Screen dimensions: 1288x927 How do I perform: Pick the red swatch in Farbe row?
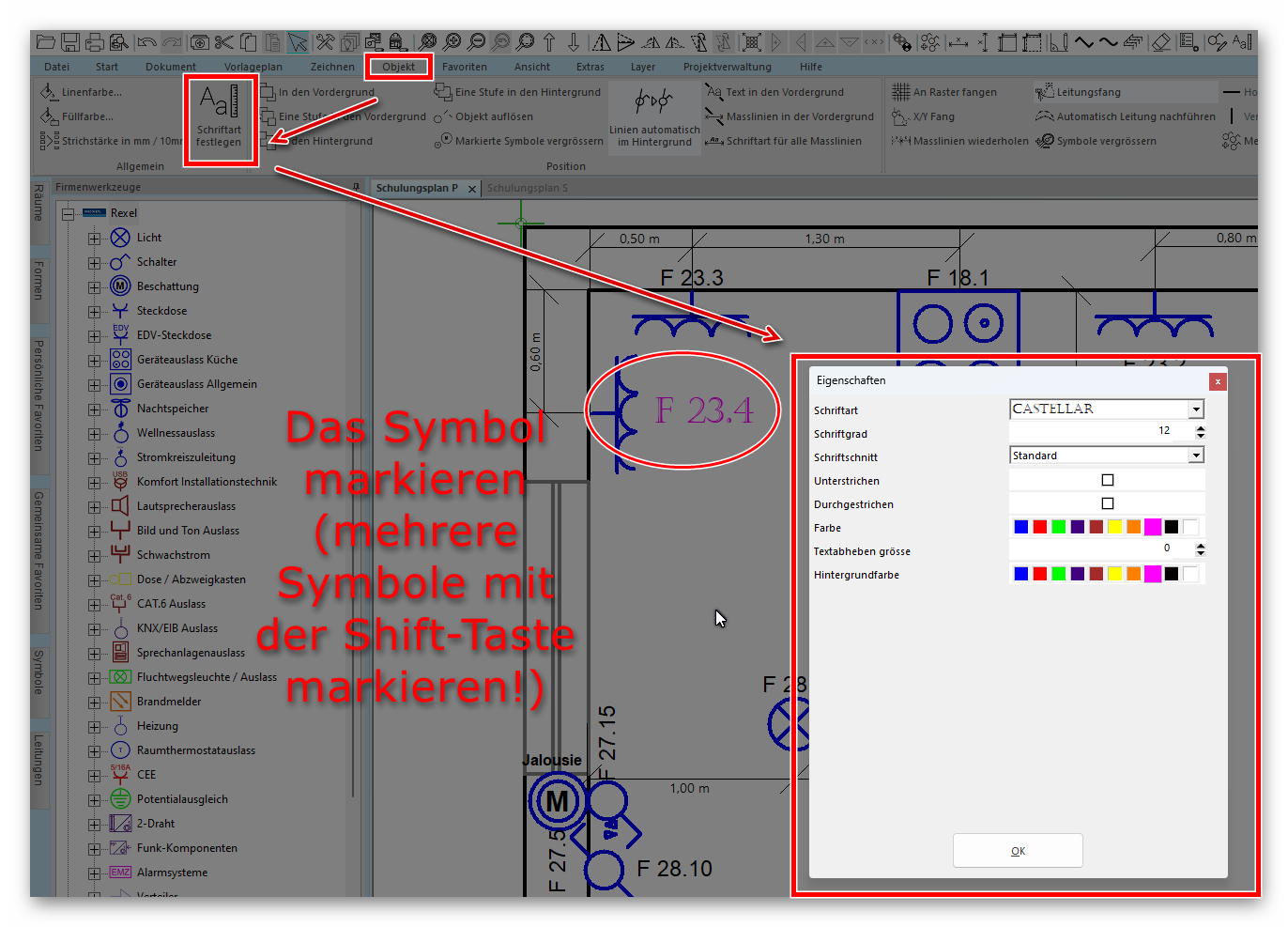pyautogui.click(x=1040, y=527)
